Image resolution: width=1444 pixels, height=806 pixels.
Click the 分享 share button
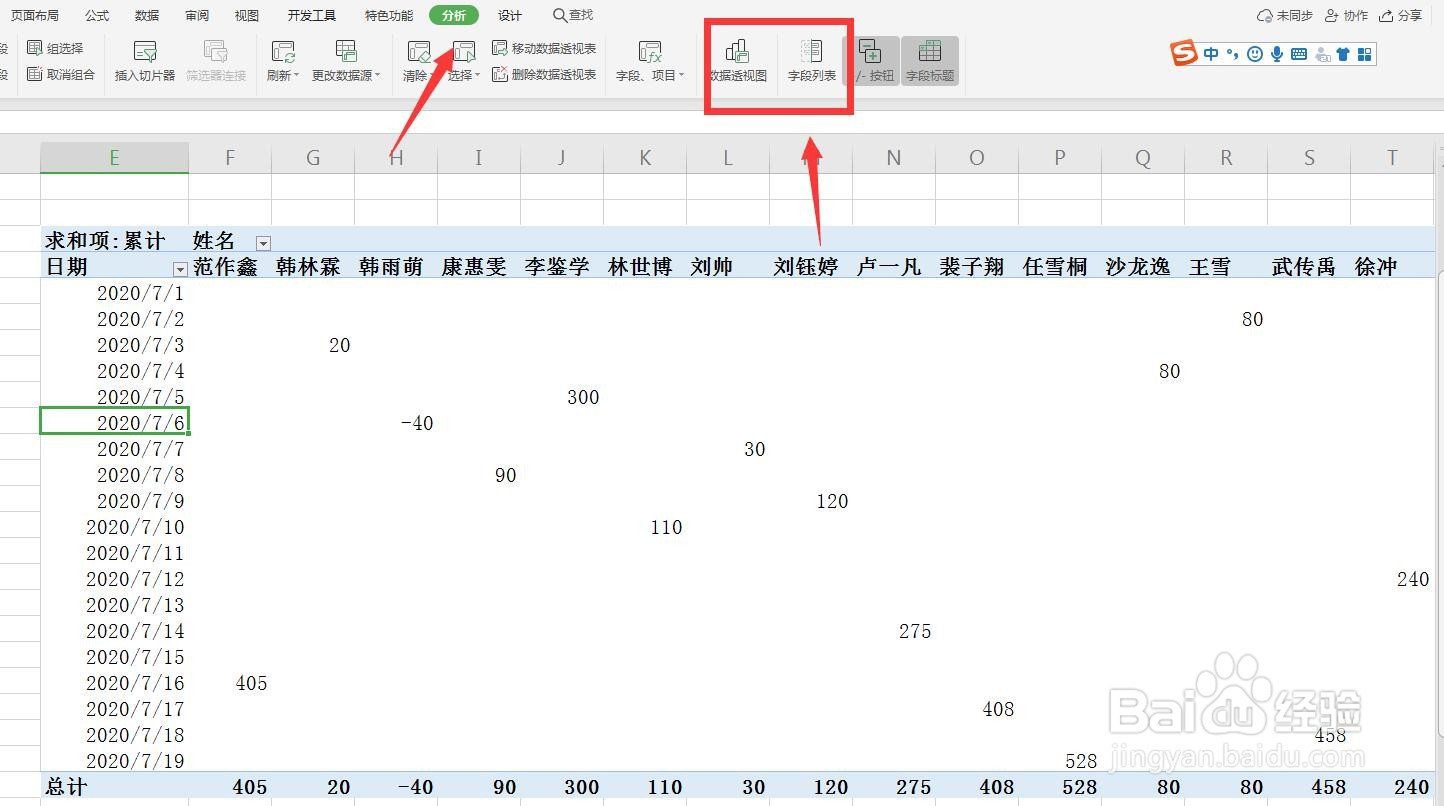pos(1409,15)
